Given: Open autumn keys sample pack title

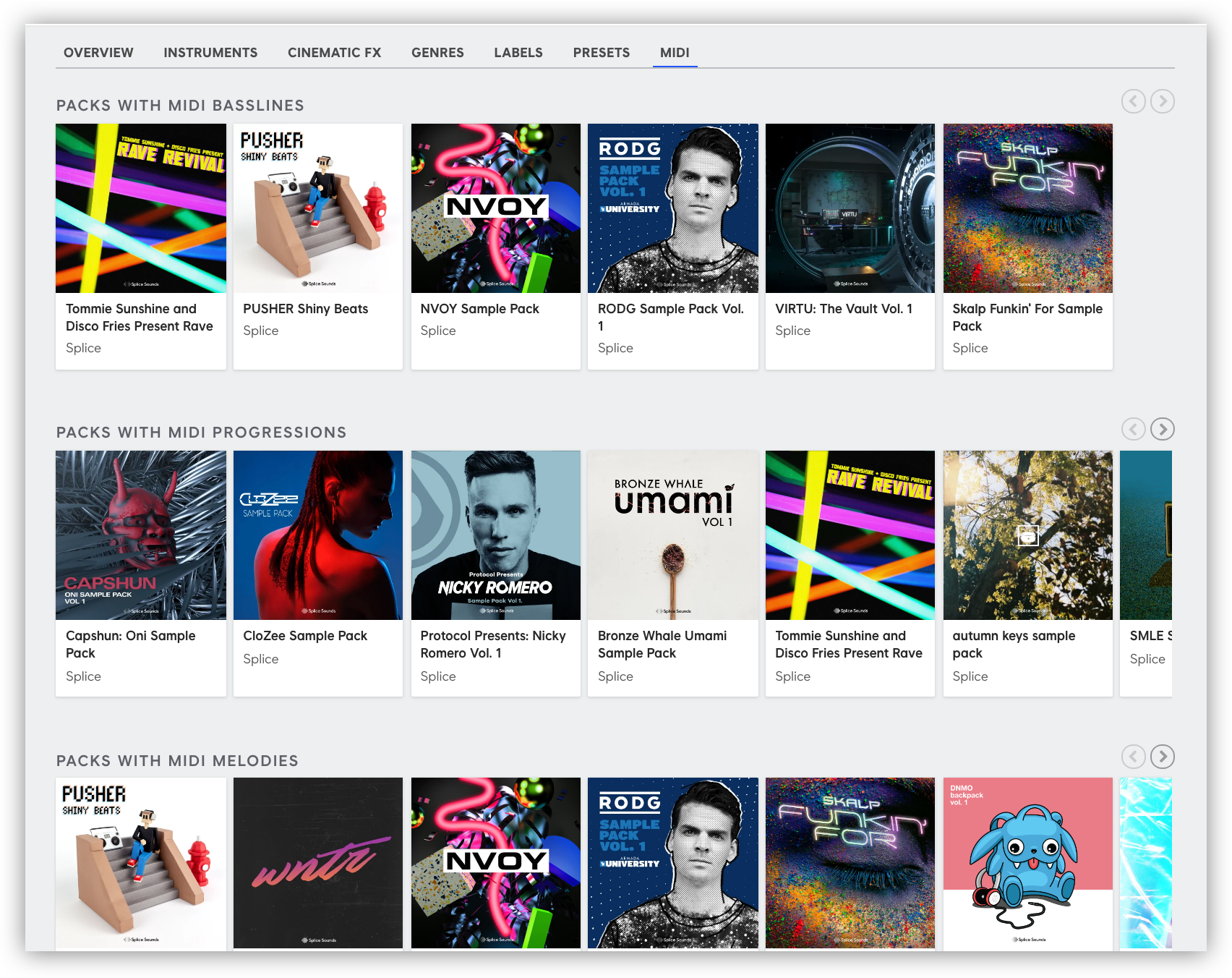Looking at the screenshot, I should click(1014, 645).
